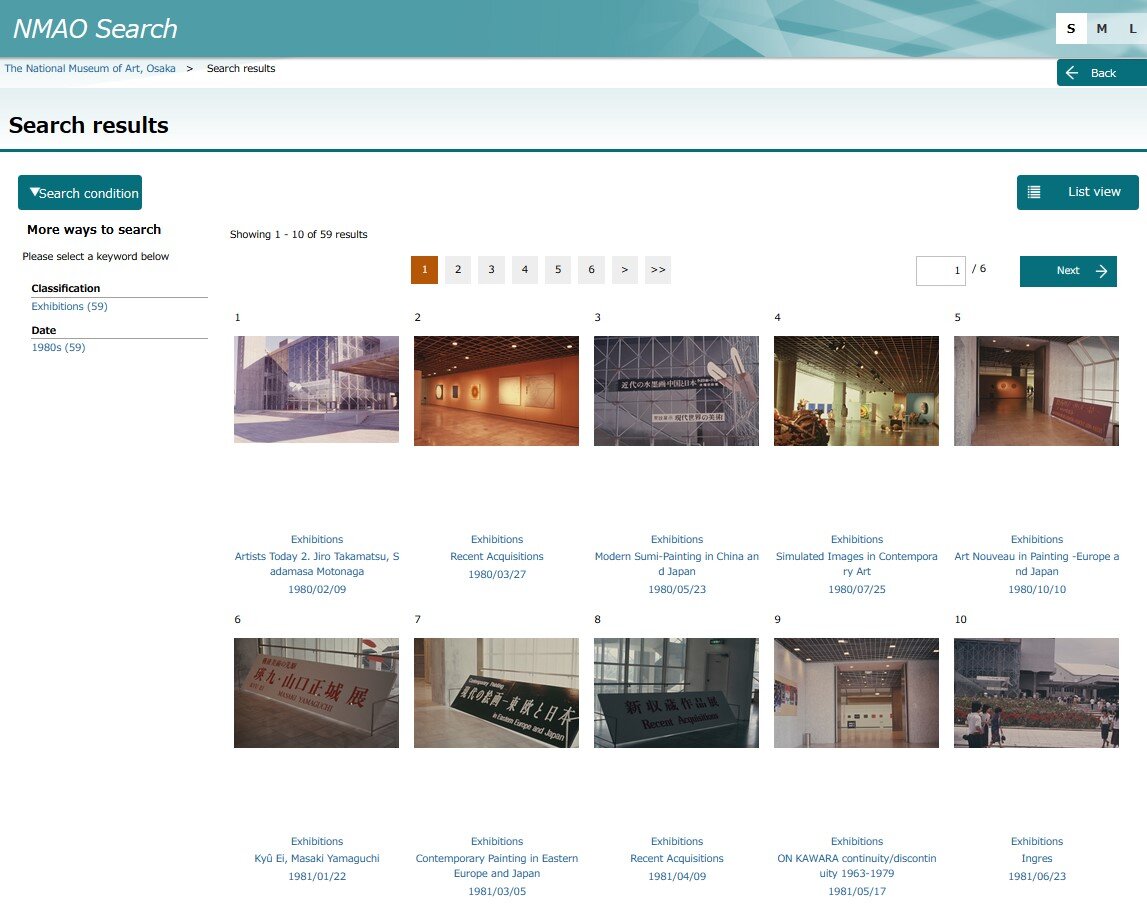Viewport: 1147px width, 907px height.
Task: Open the 1981/04/09 Recent Acquisitions thumbnail
Action: [677, 693]
